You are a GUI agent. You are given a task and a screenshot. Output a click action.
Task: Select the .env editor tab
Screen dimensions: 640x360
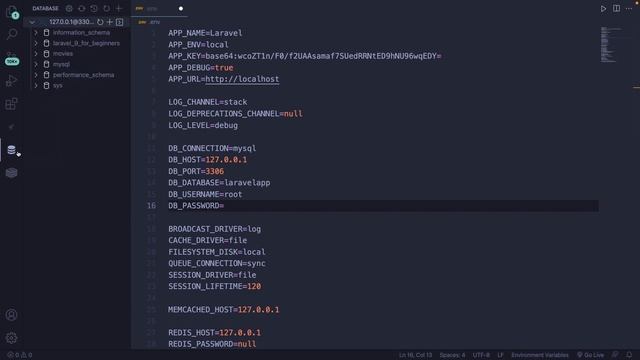160,9
